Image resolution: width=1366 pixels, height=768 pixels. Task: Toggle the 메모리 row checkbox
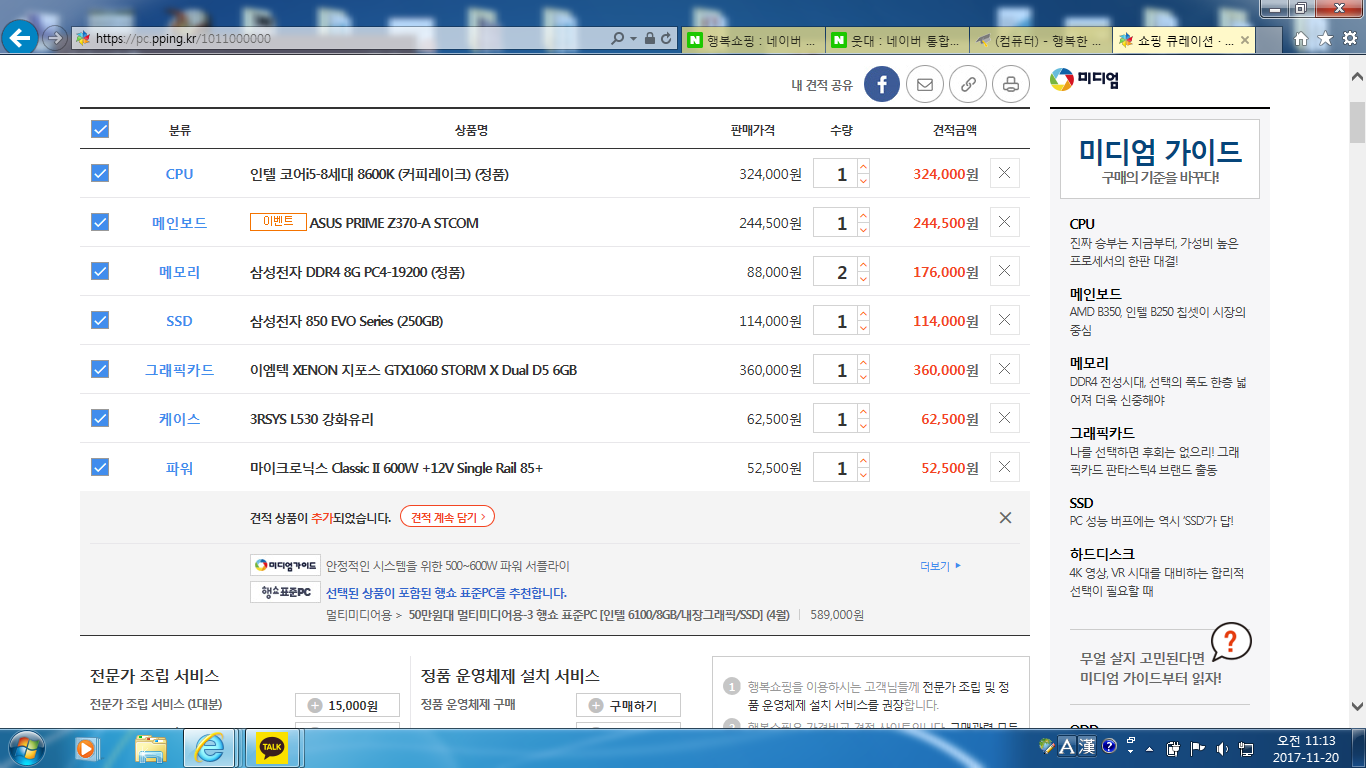coord(100,271)
